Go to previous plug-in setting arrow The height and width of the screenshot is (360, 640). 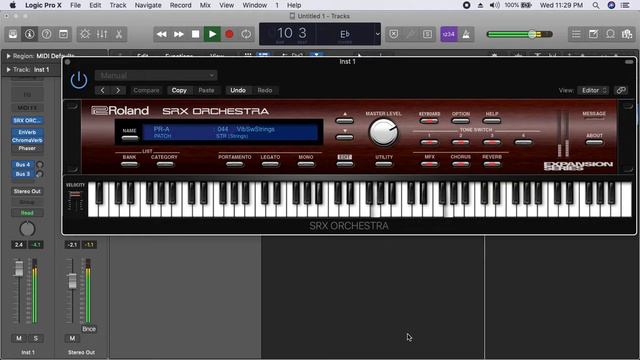tap(102, 90)
